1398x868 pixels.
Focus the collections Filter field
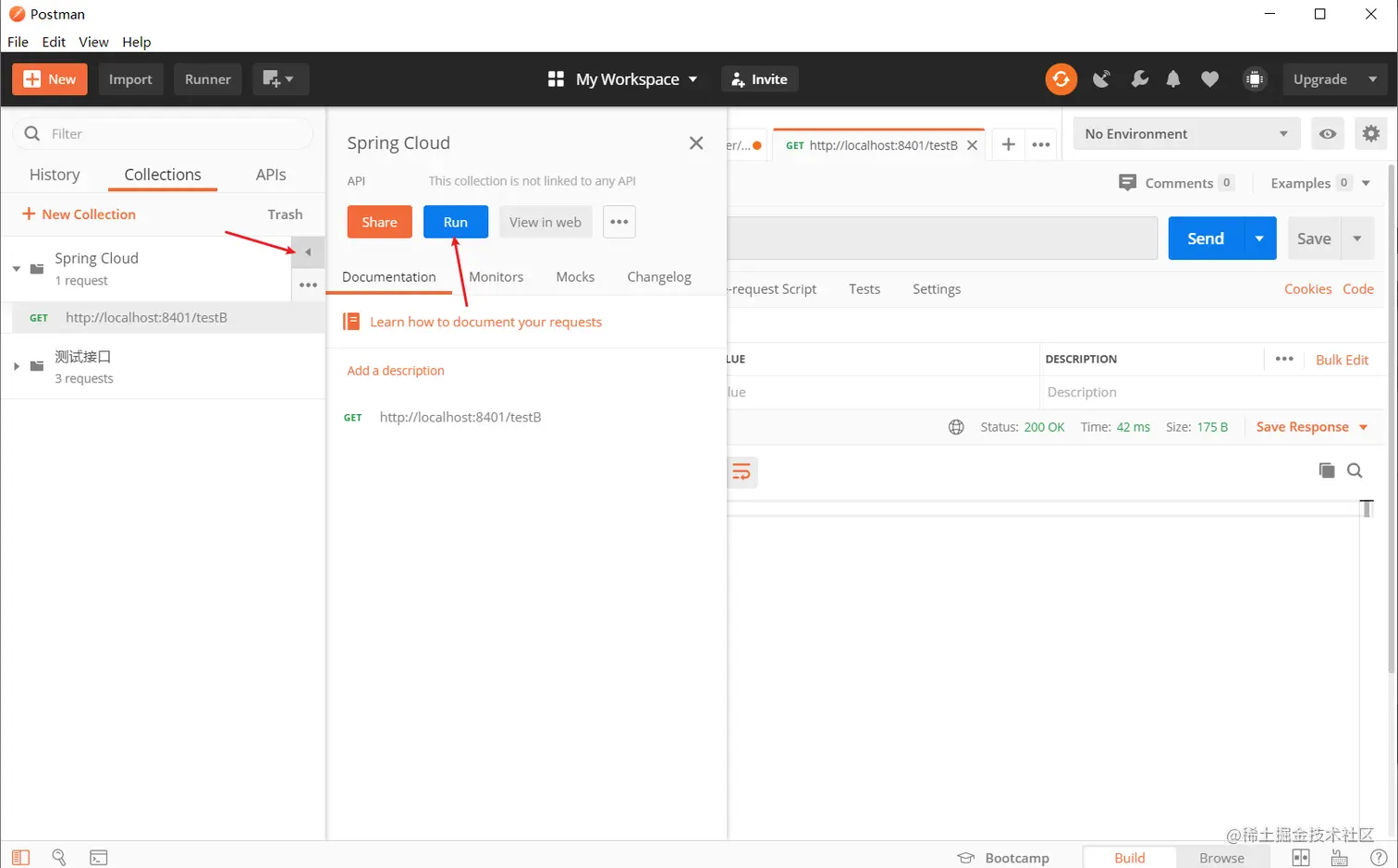(x=163, y=134)
